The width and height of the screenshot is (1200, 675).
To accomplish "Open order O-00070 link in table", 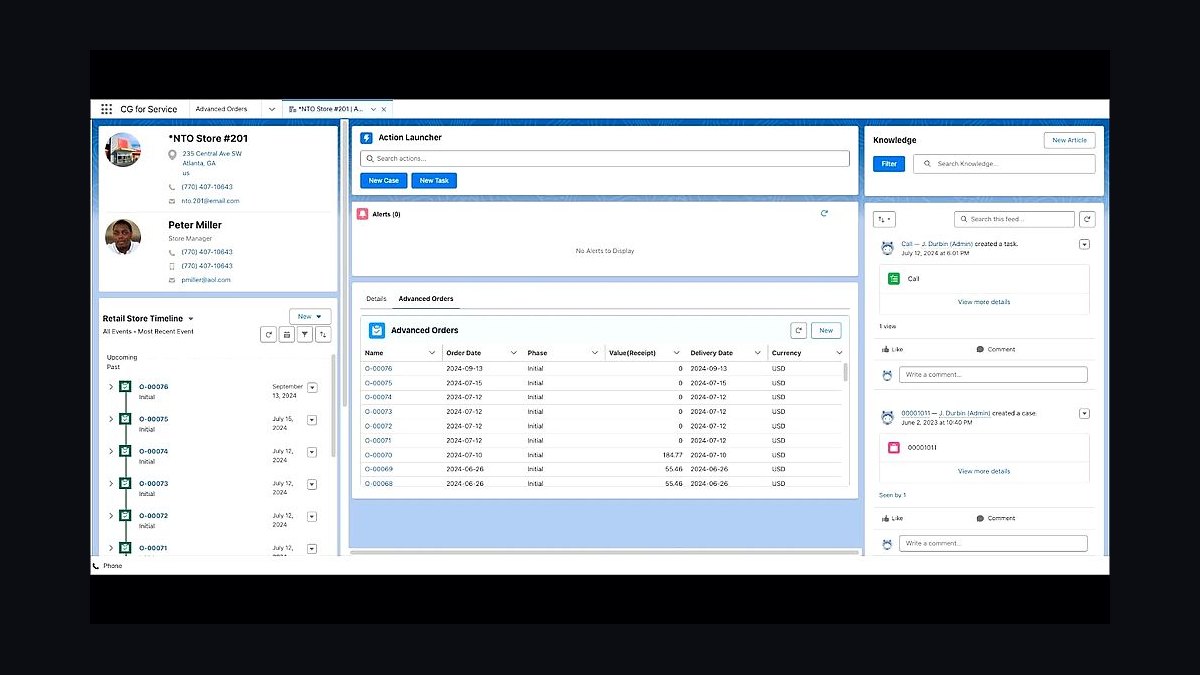I will [379, 455].
